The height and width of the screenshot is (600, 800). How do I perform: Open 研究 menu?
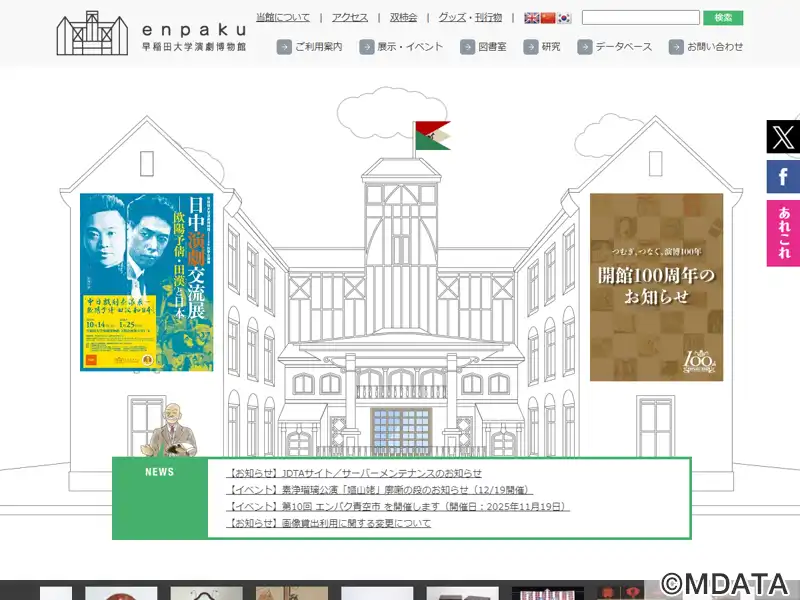point(551,47)
